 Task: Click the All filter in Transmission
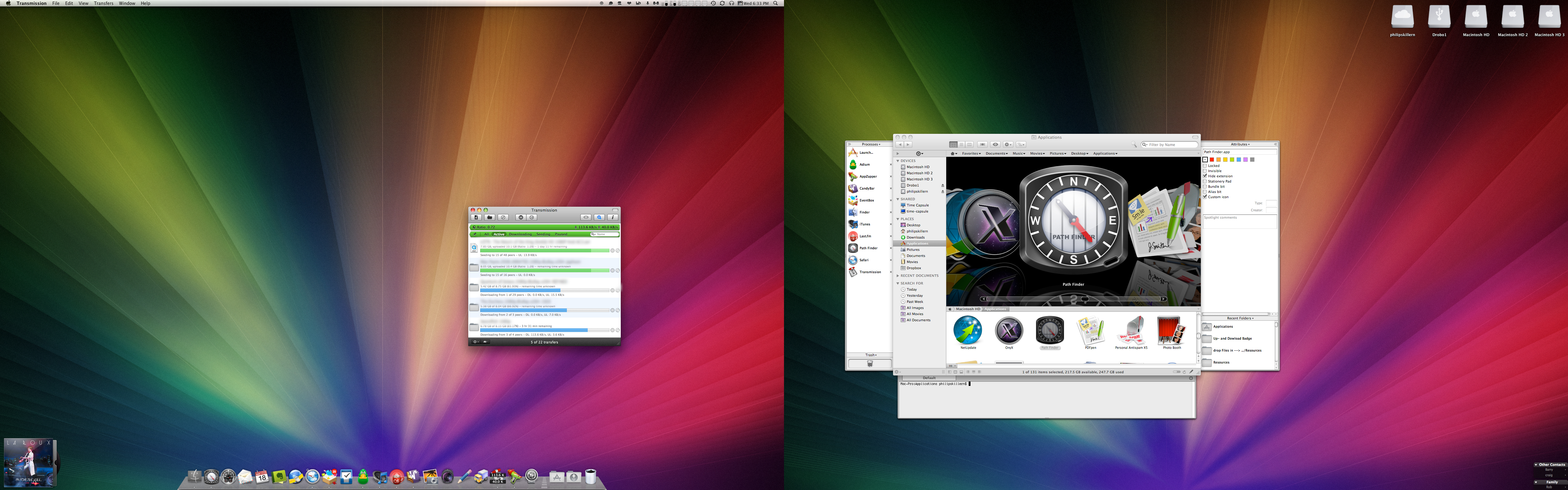tap(486, 234)
